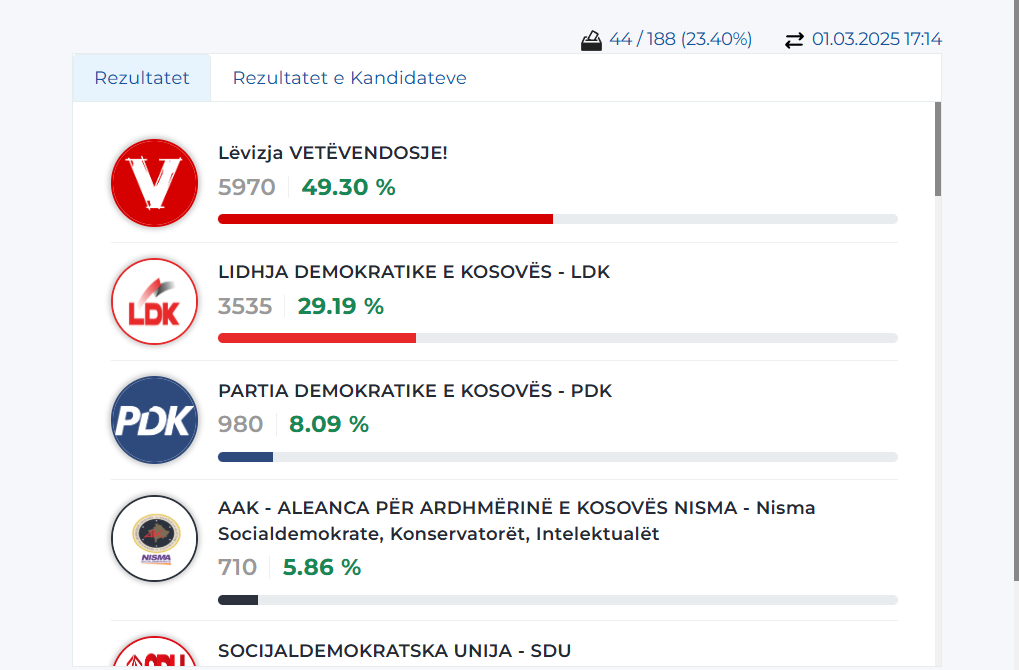The height and width of the screenshot is (670, 1019).
Task: Select SOCIJALDEMOKRATSKA UNIJA - SDU name
Action: coord(394,651)
